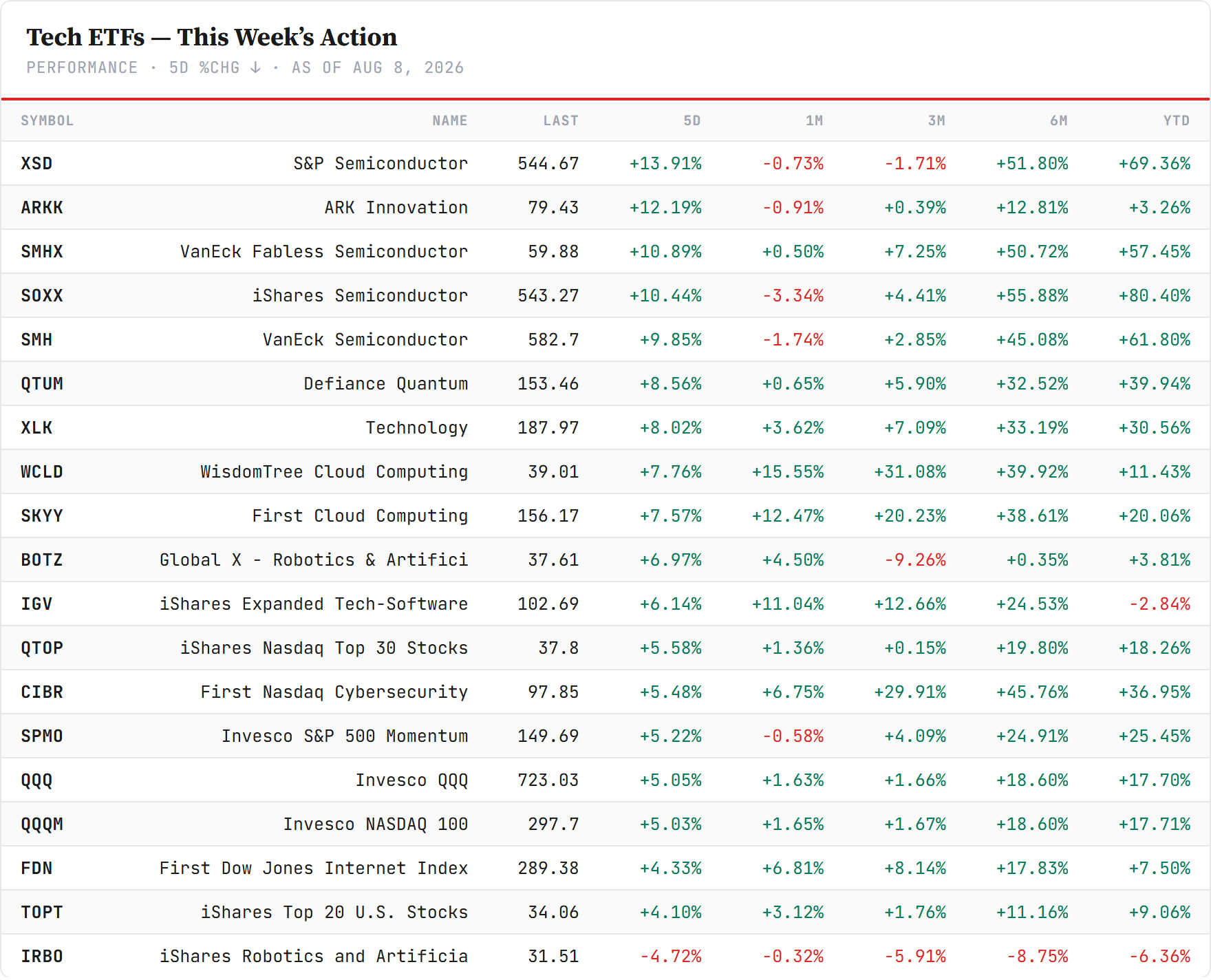Viewport: 1211px width, 980px height.
Task: Click the QQQ ticker symbol
Action: point(36,780)
